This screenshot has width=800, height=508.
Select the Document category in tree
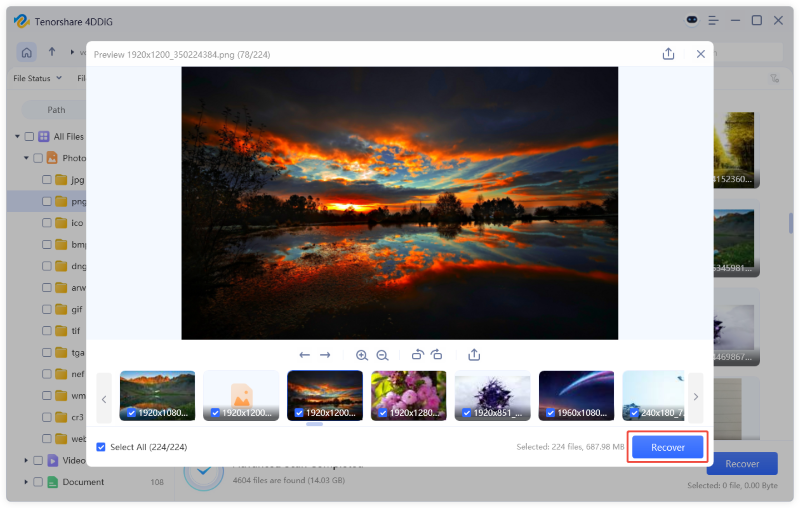pos(83,482)
